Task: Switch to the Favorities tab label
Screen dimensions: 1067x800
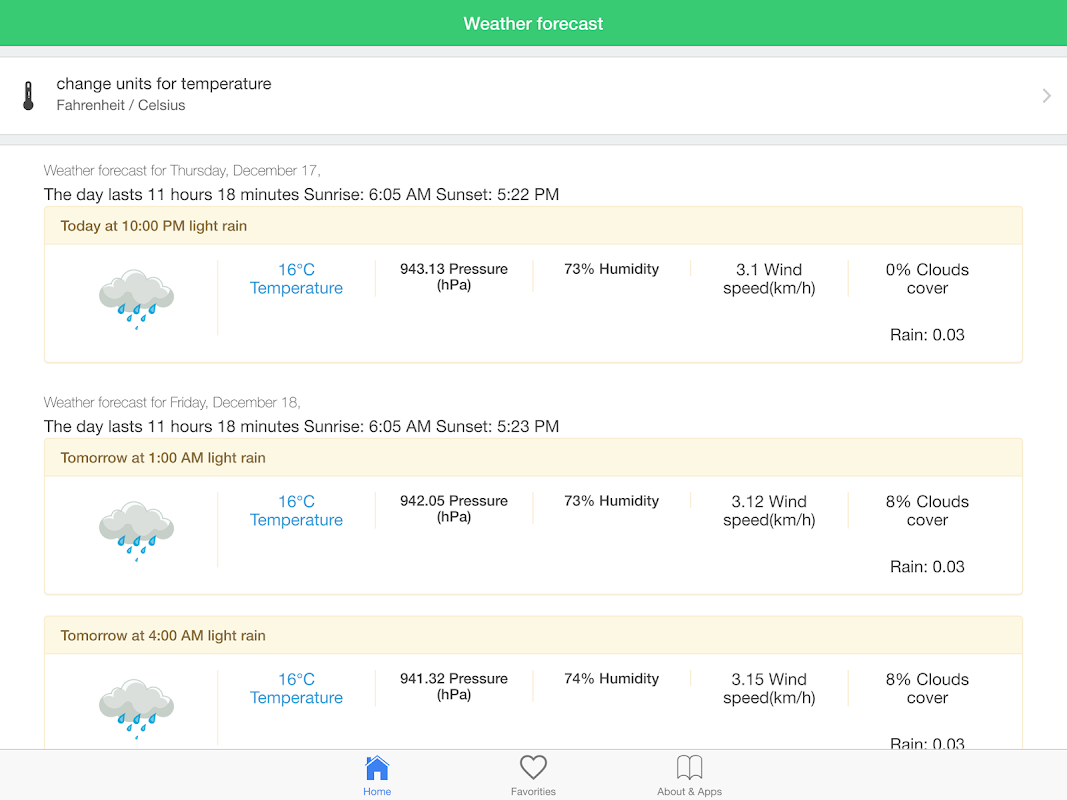Action: click(x=533, y=792)
